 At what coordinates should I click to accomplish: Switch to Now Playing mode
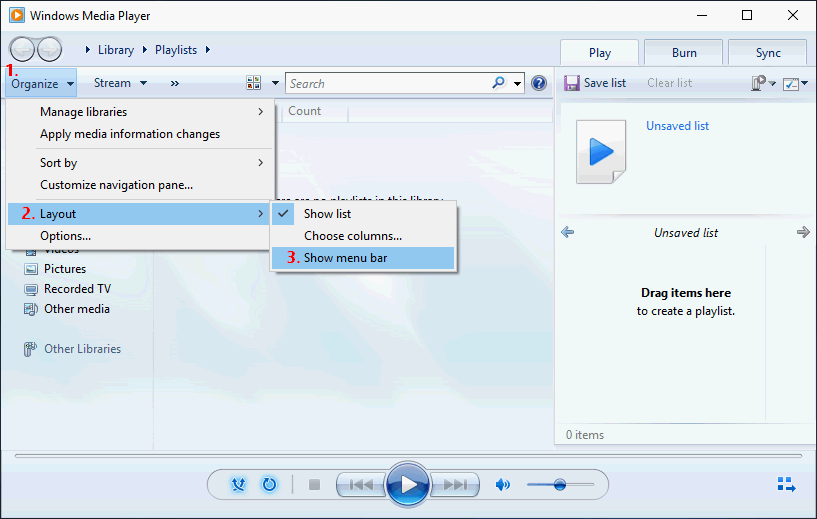pyautogui.click(x=786, y=484)
